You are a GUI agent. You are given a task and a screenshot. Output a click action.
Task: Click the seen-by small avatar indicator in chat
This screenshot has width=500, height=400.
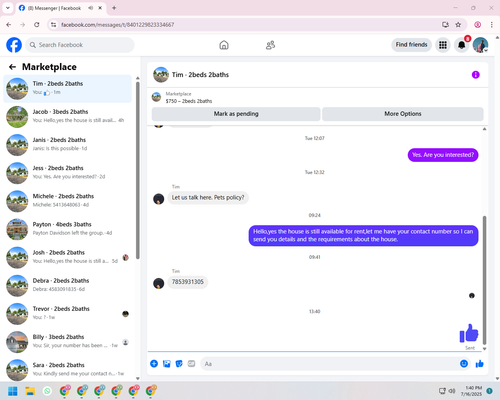pyautogui.click(x=472, y=295)
